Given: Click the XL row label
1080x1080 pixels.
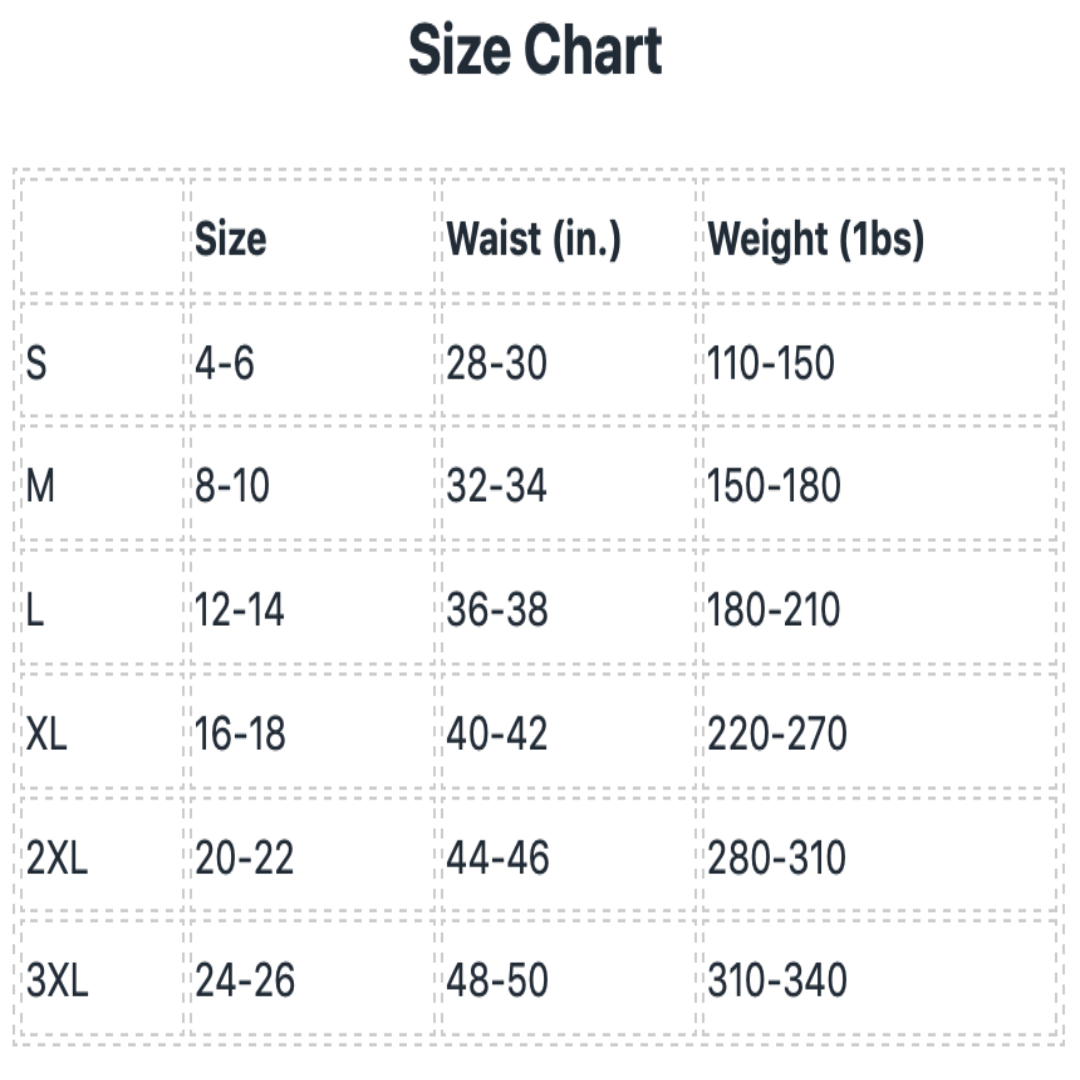Looking at the screenshot, I should pos(46,735).
